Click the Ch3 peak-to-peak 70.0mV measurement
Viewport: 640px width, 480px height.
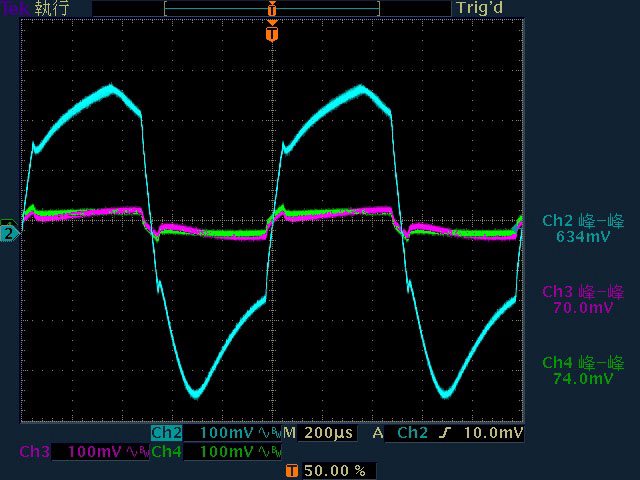click(x=582, y=300)
